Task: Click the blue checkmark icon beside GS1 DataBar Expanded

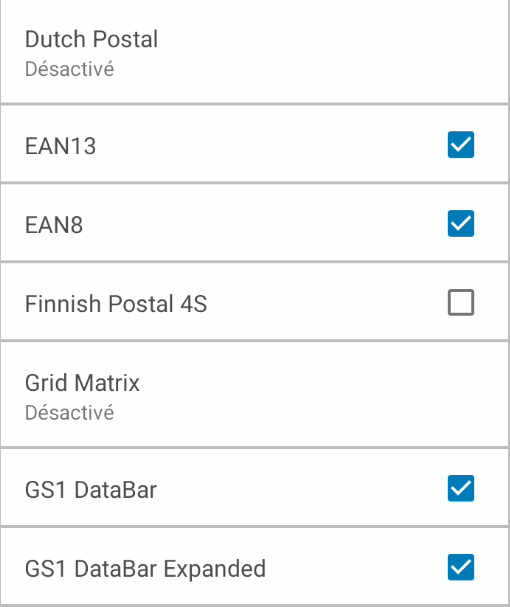Action: pos(461,568)
